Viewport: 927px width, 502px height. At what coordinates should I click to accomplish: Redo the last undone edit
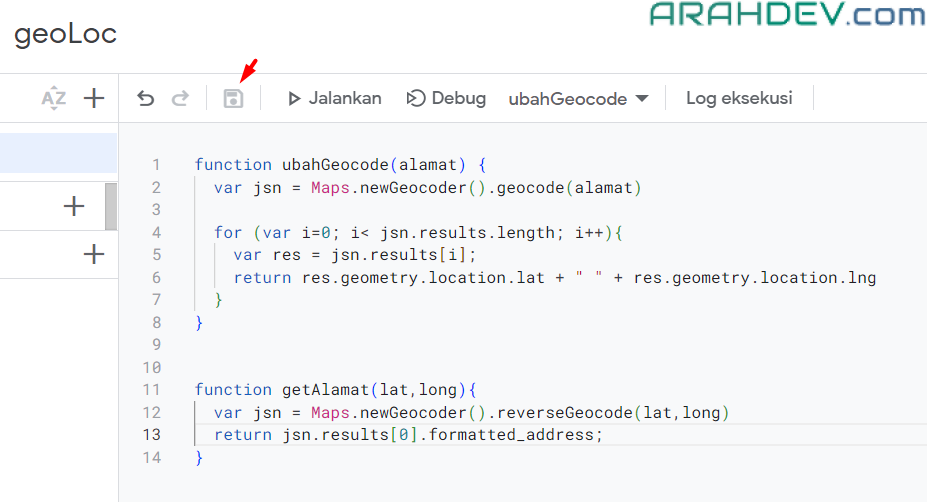point(180,98)
